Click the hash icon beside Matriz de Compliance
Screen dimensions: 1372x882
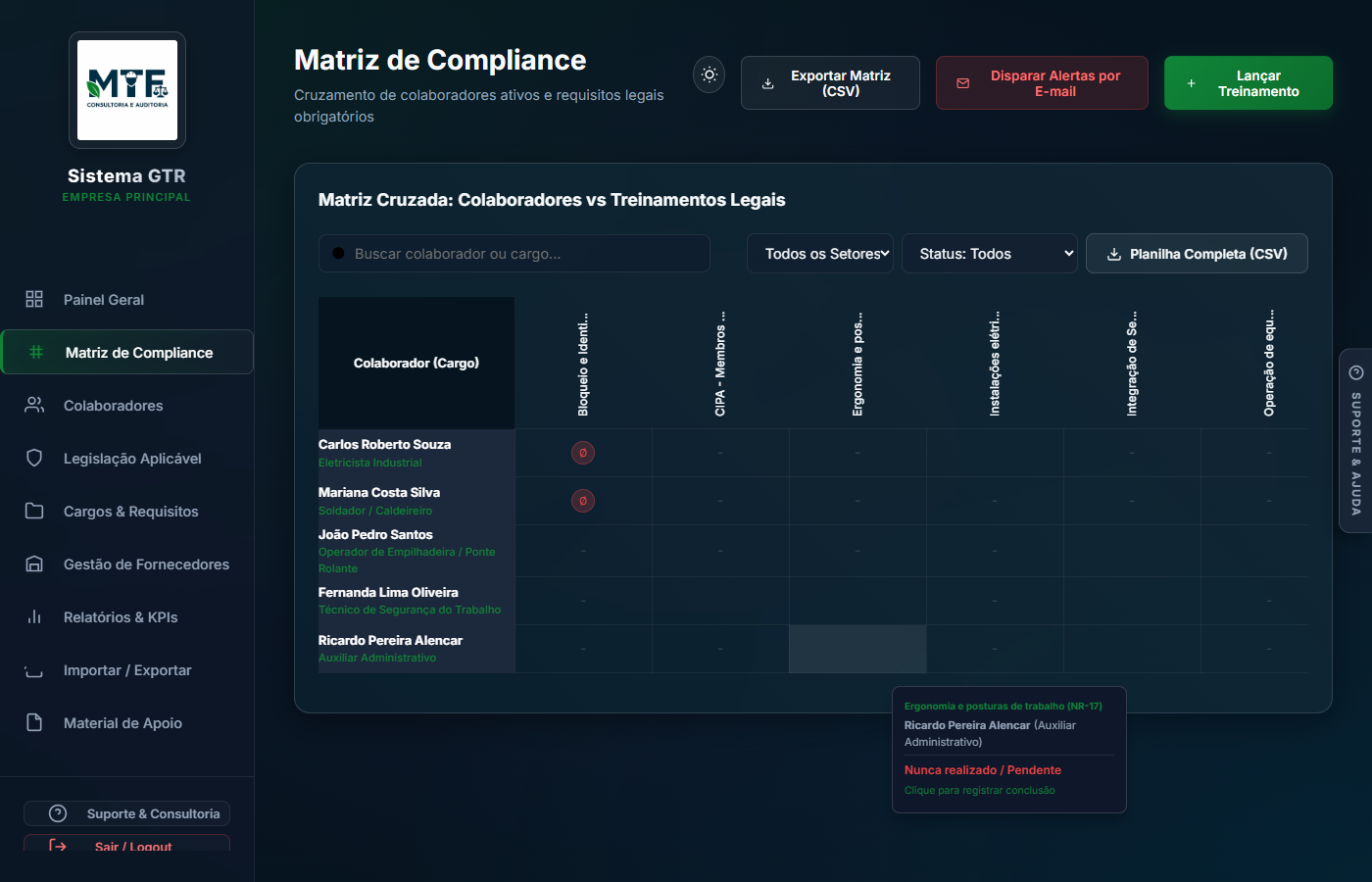[36, 352]
